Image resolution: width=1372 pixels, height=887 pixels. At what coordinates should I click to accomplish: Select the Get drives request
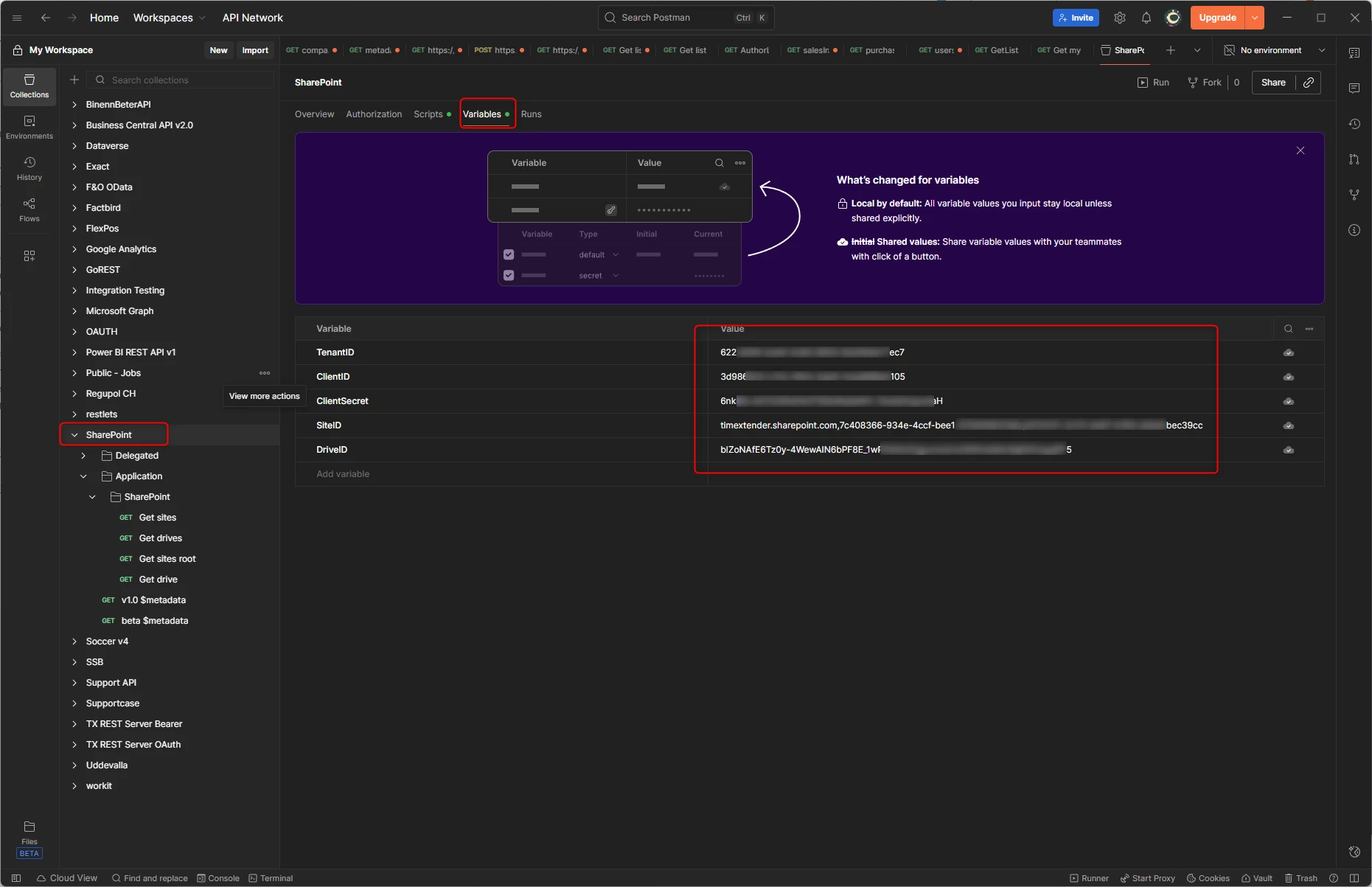tap(161, 538)
